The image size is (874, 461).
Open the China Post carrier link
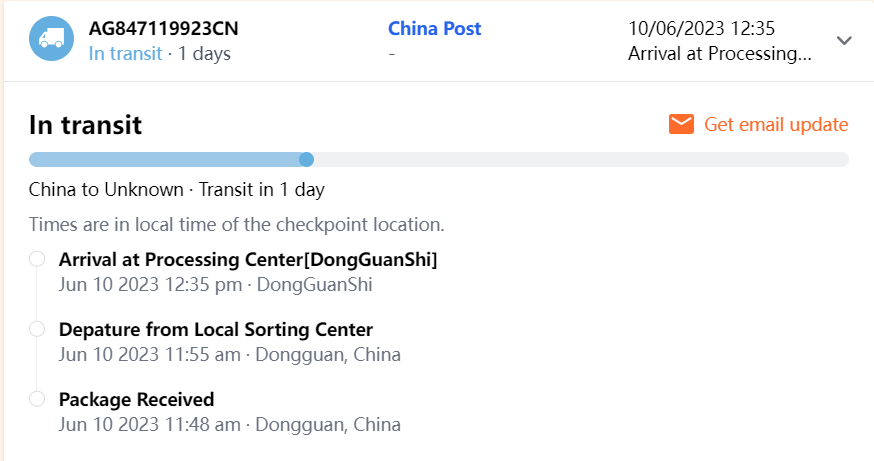pos(434,29)
